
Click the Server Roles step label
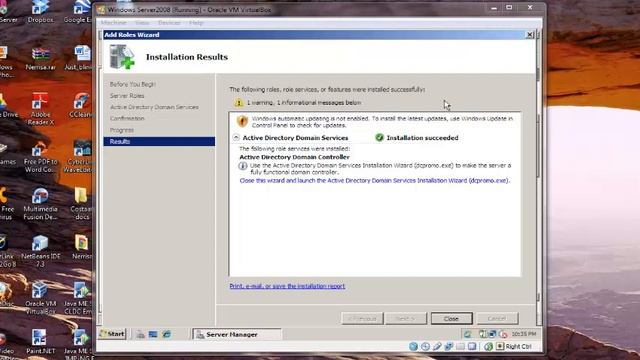click(x=127, y=96)
